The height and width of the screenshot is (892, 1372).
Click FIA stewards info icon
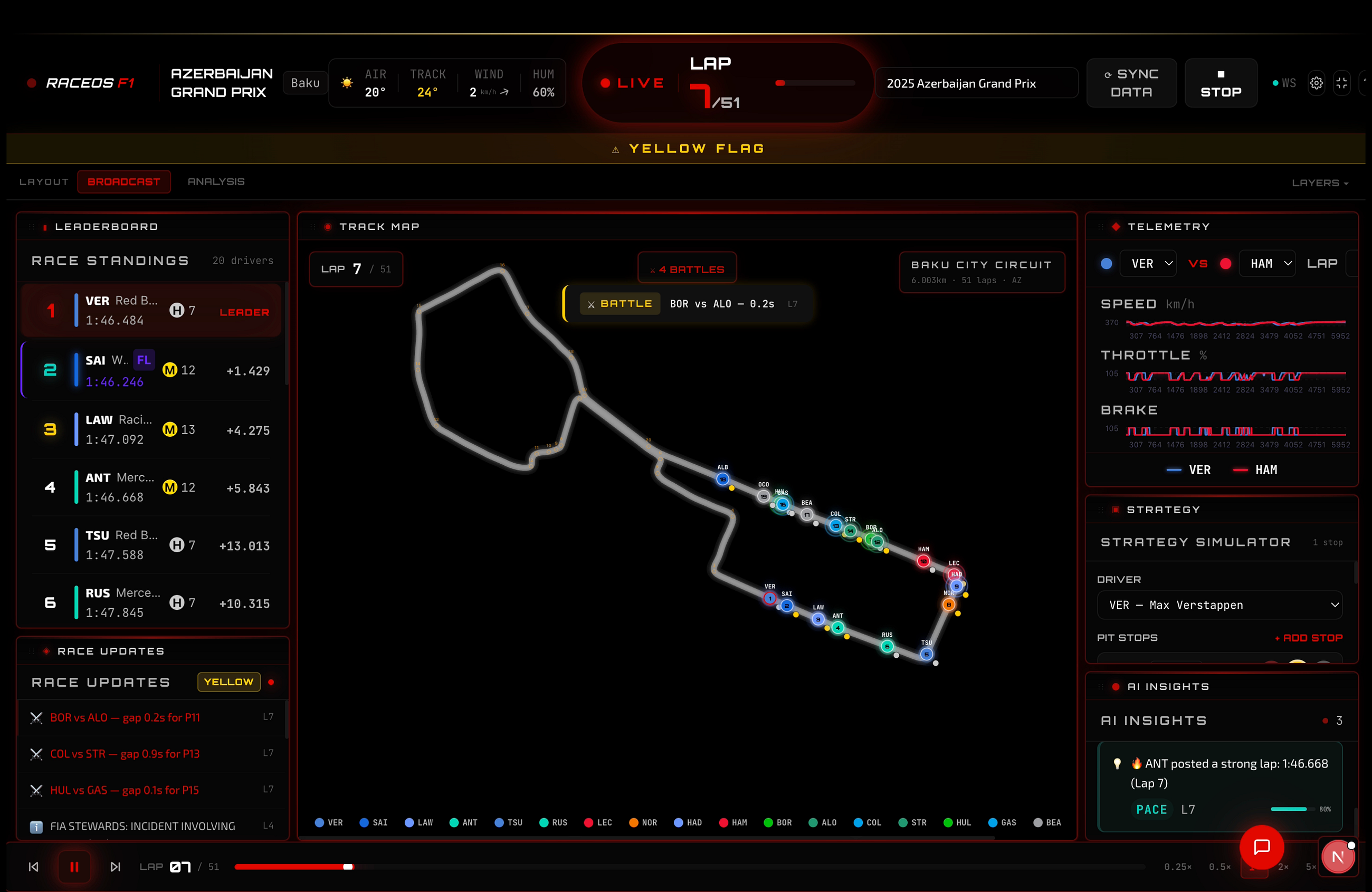pos(36,827)
